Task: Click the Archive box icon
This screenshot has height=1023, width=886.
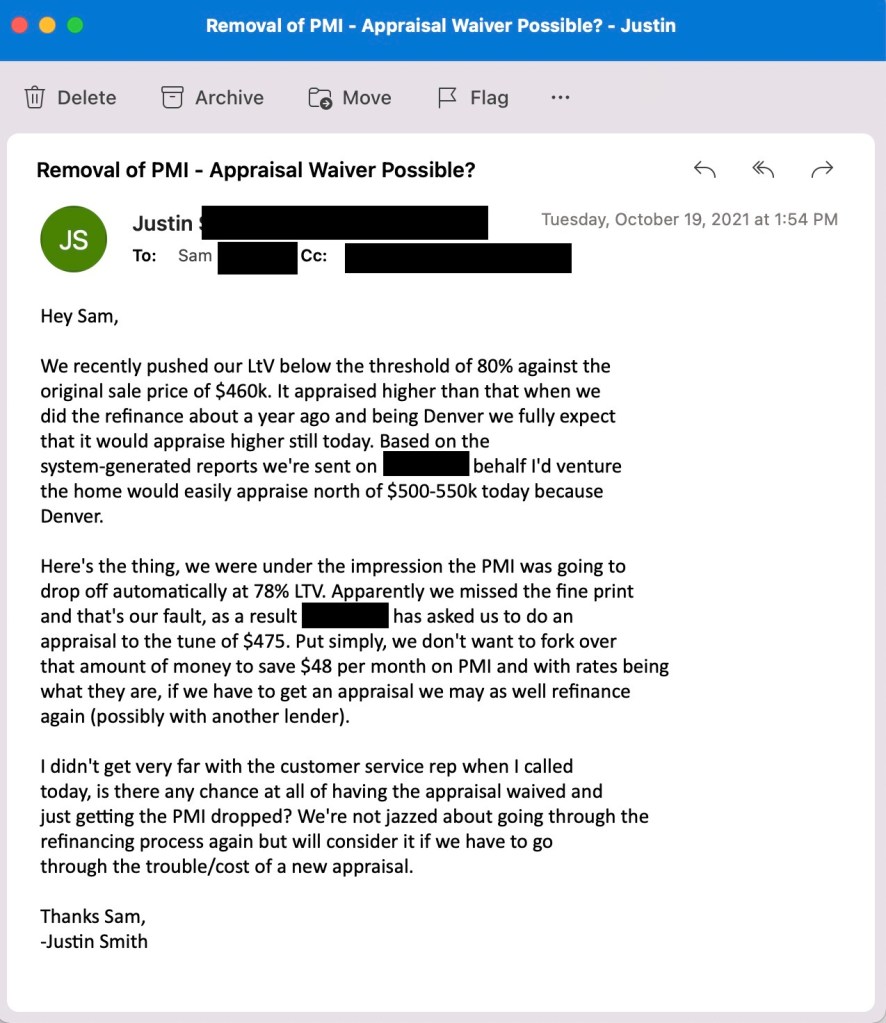Action: (x=173, y=98)
